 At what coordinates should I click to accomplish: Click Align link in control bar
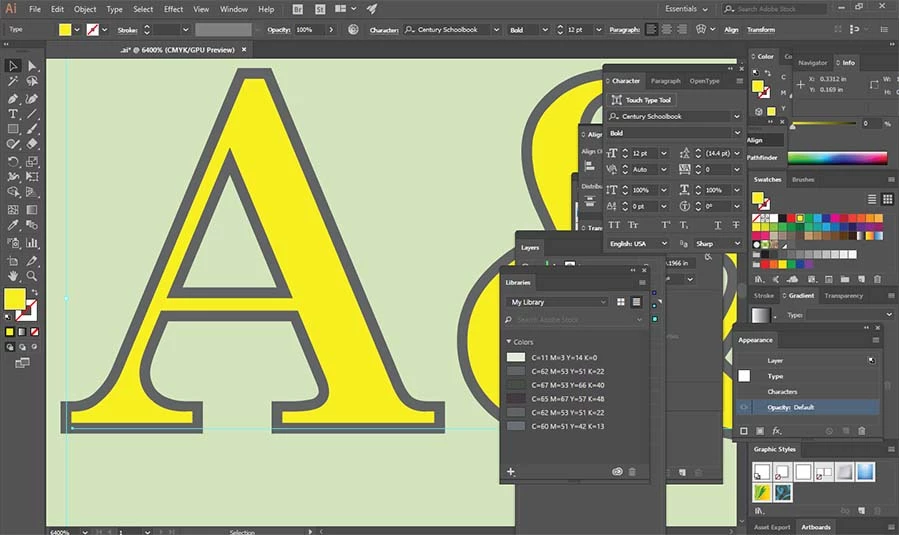pyautogui.click(x=731, y=29)
